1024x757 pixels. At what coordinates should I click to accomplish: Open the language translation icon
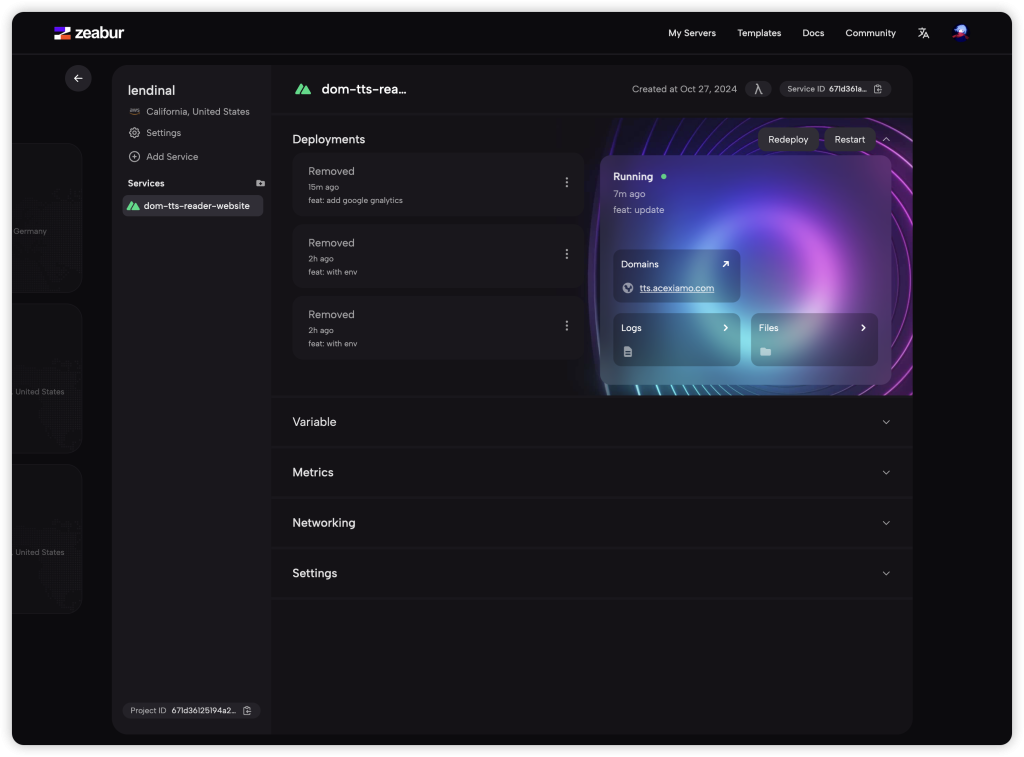923,33
